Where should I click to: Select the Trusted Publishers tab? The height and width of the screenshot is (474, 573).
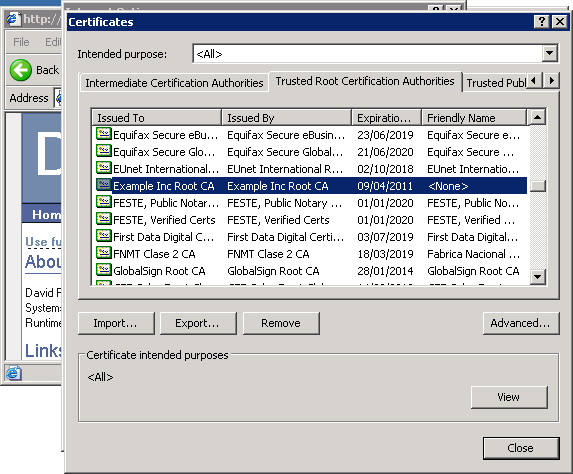[495, 83]
